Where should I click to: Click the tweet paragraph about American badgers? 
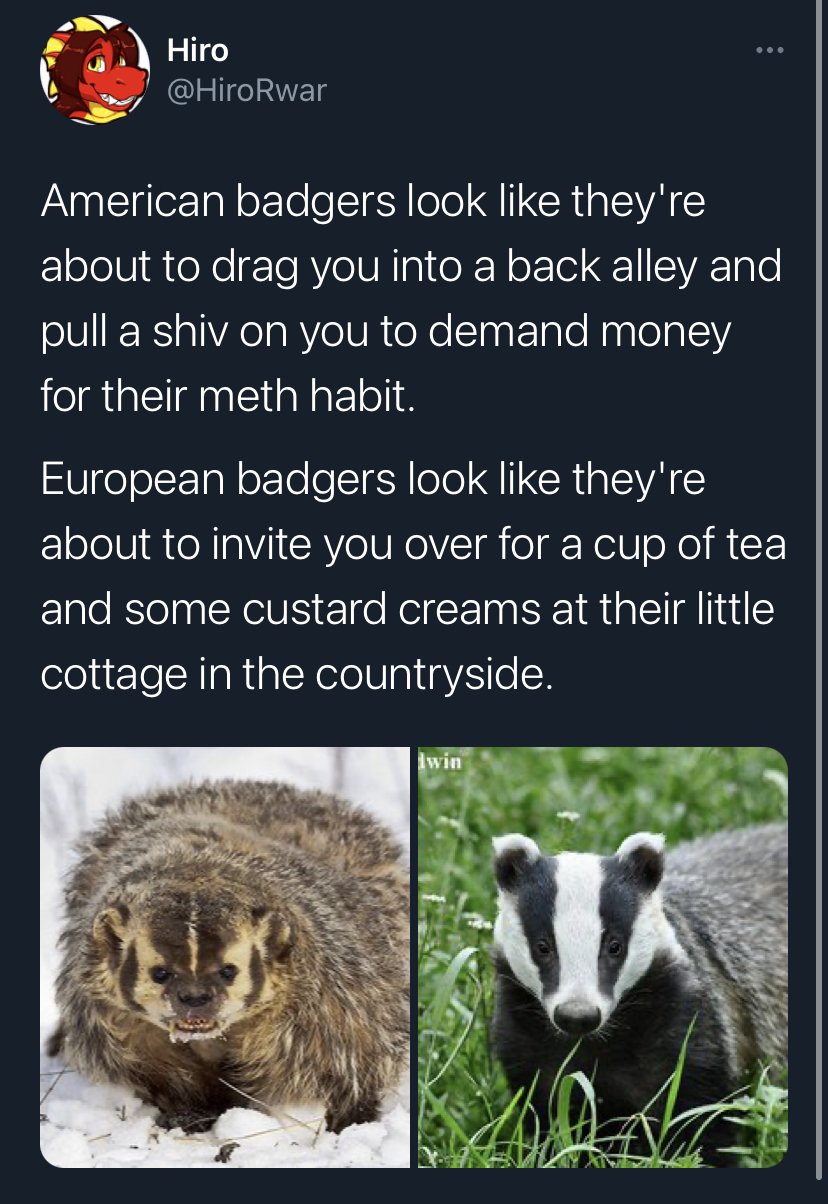click(x=411, y=299)
